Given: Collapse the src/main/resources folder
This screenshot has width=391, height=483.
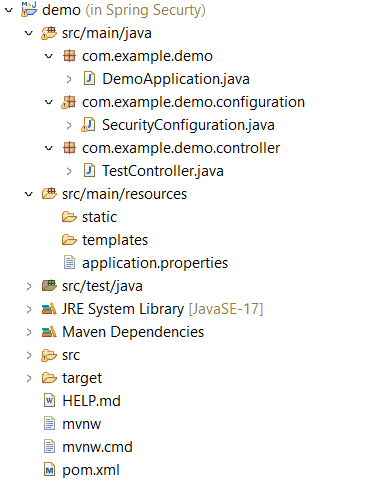Looking at the screenshot, I should pyautogui.click(x=29, y=194).
